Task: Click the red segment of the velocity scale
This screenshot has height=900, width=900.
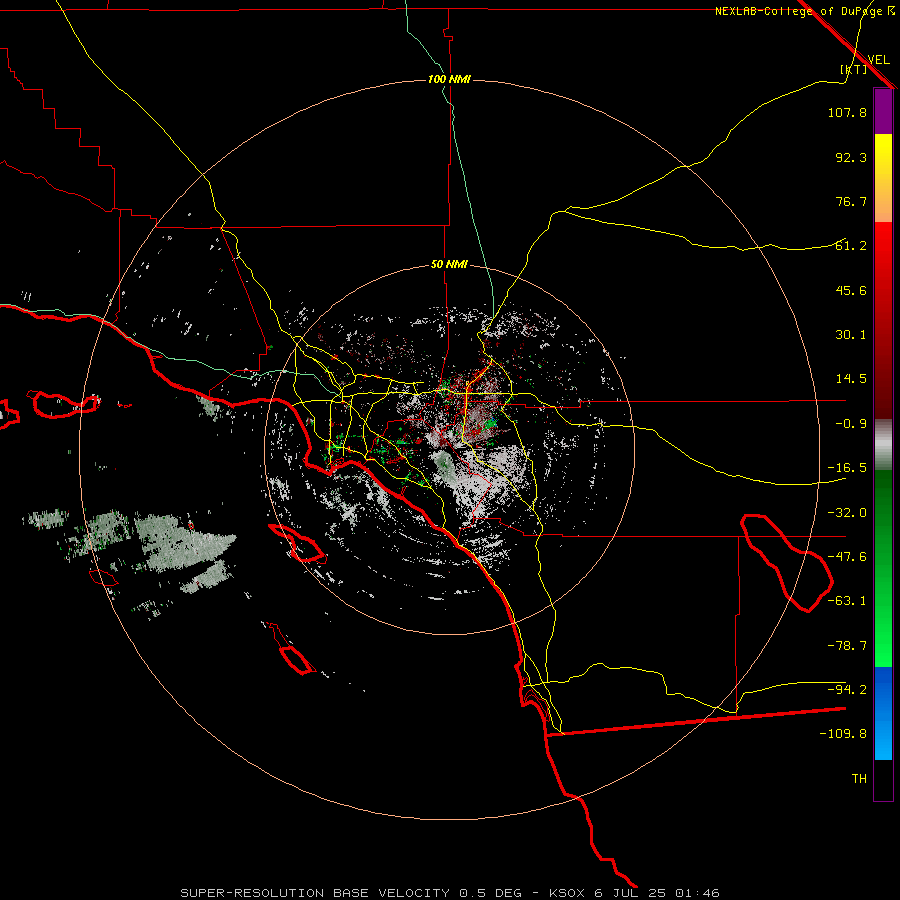Action: 883,320
